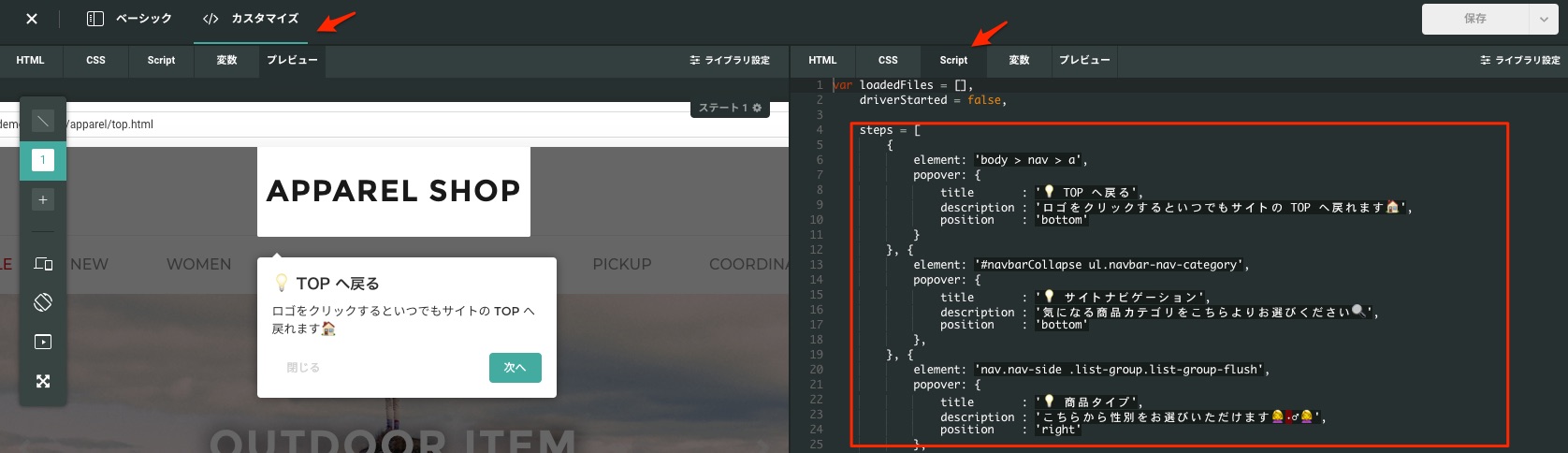The height and width of the screenshot is (453, 1568).
Task: Click the PICKUP navigation link
Action: coord(622,264)
